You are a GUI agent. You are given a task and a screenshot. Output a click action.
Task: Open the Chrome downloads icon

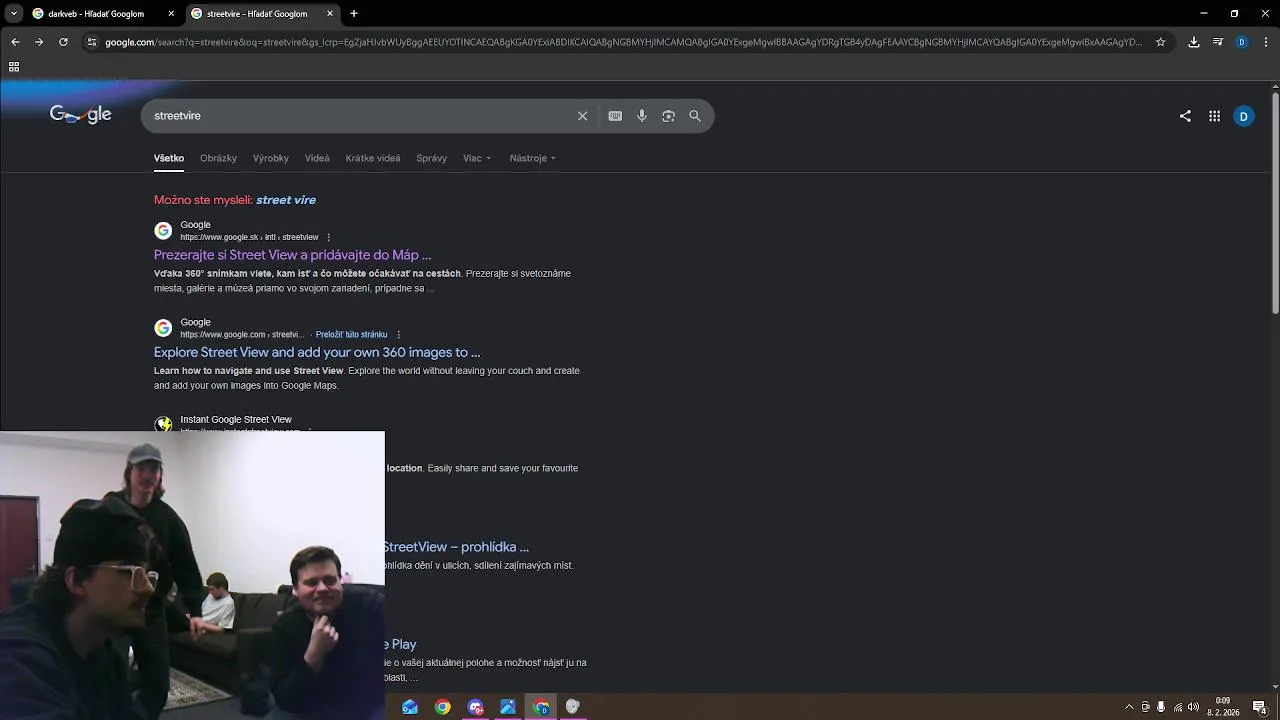point(1194,42)
